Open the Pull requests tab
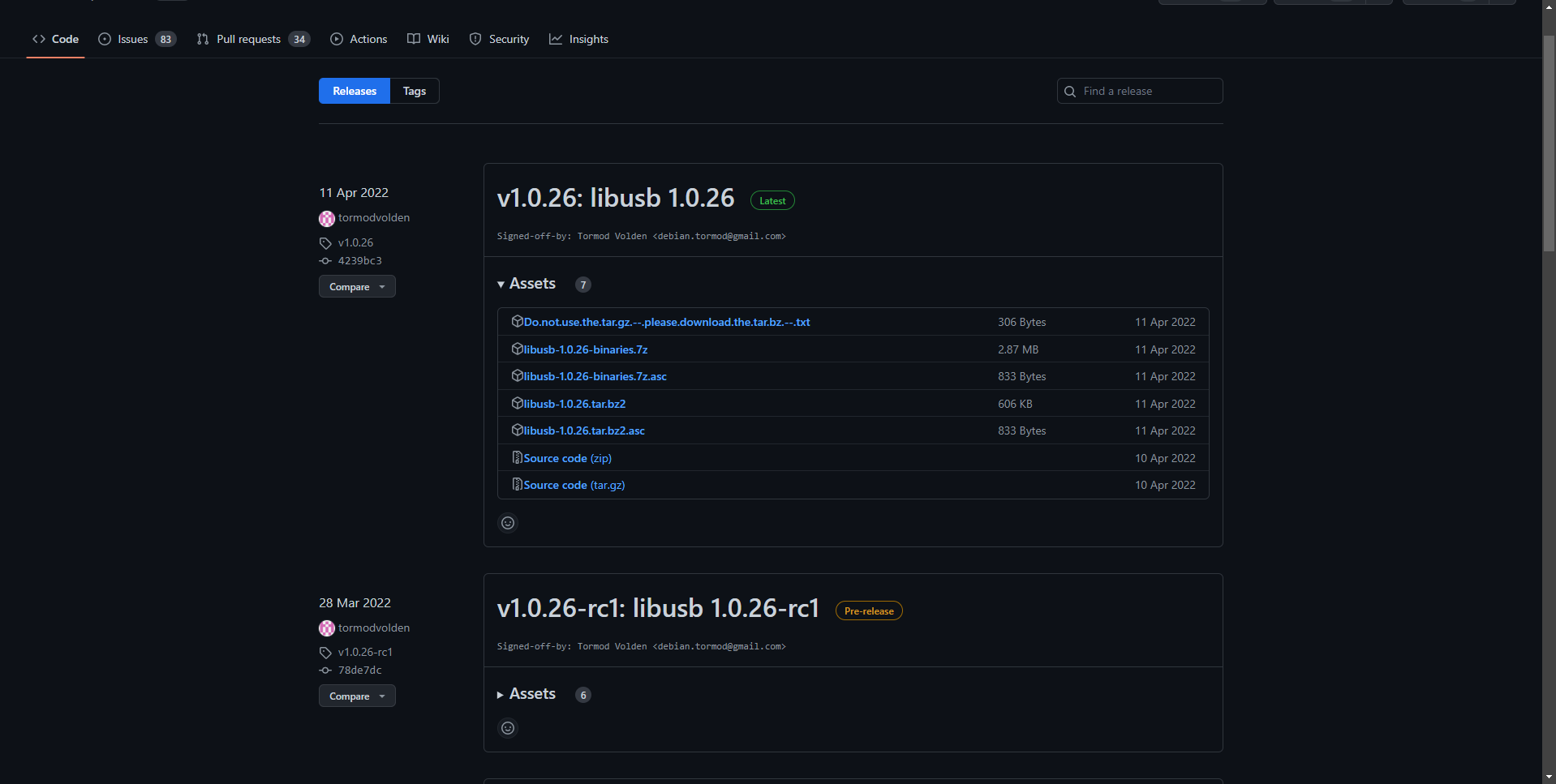Image resolution: width=1556 pixels, height=784 pixels. [x=248, y=38]
